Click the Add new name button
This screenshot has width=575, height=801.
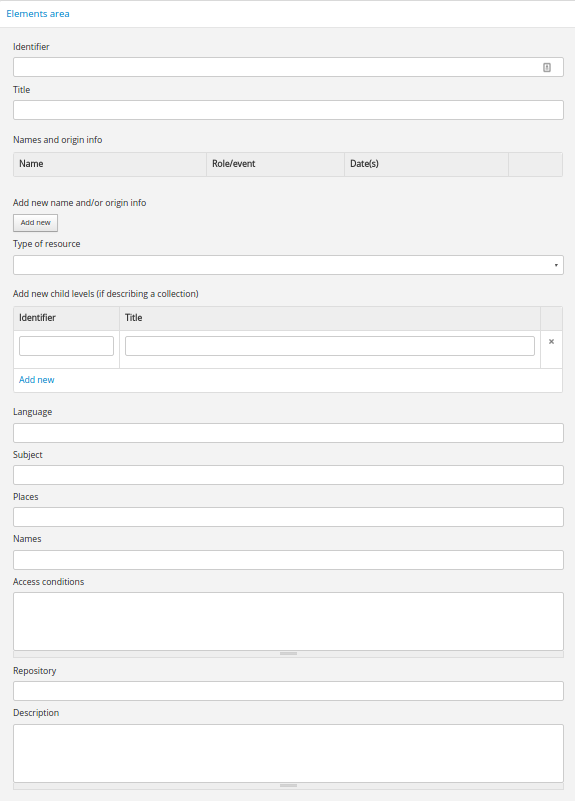35,223
